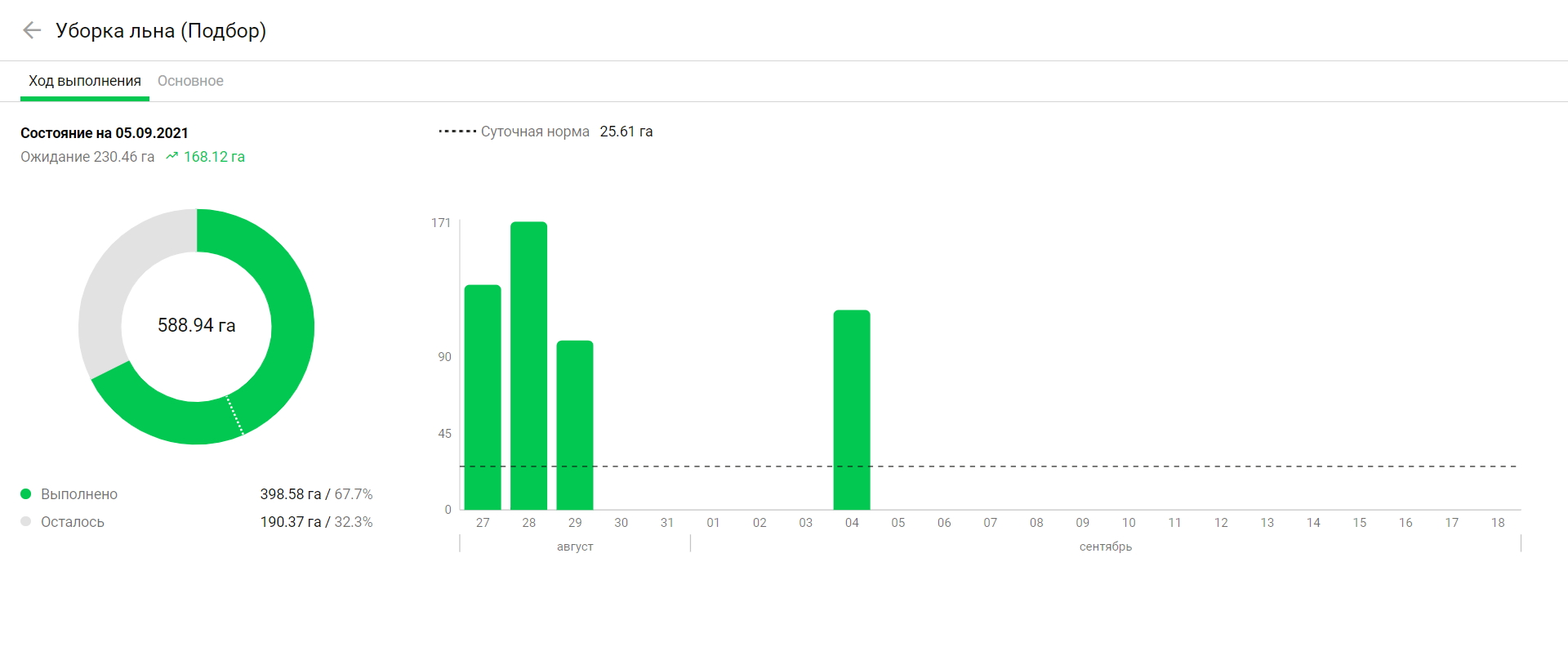Click the gray Осталось legend dot
Screen dimensions: 1568x665
[x=26, y=522]
